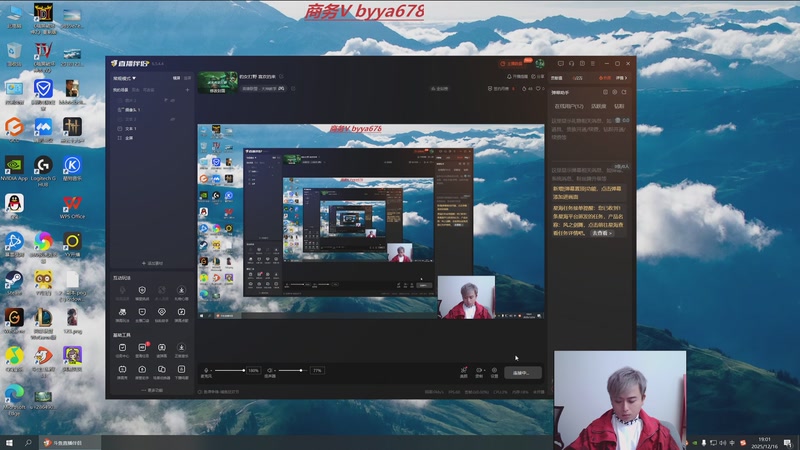Click the 直播中 streaming button
This screenshot has height=450, width=800.
pos(523,372)
